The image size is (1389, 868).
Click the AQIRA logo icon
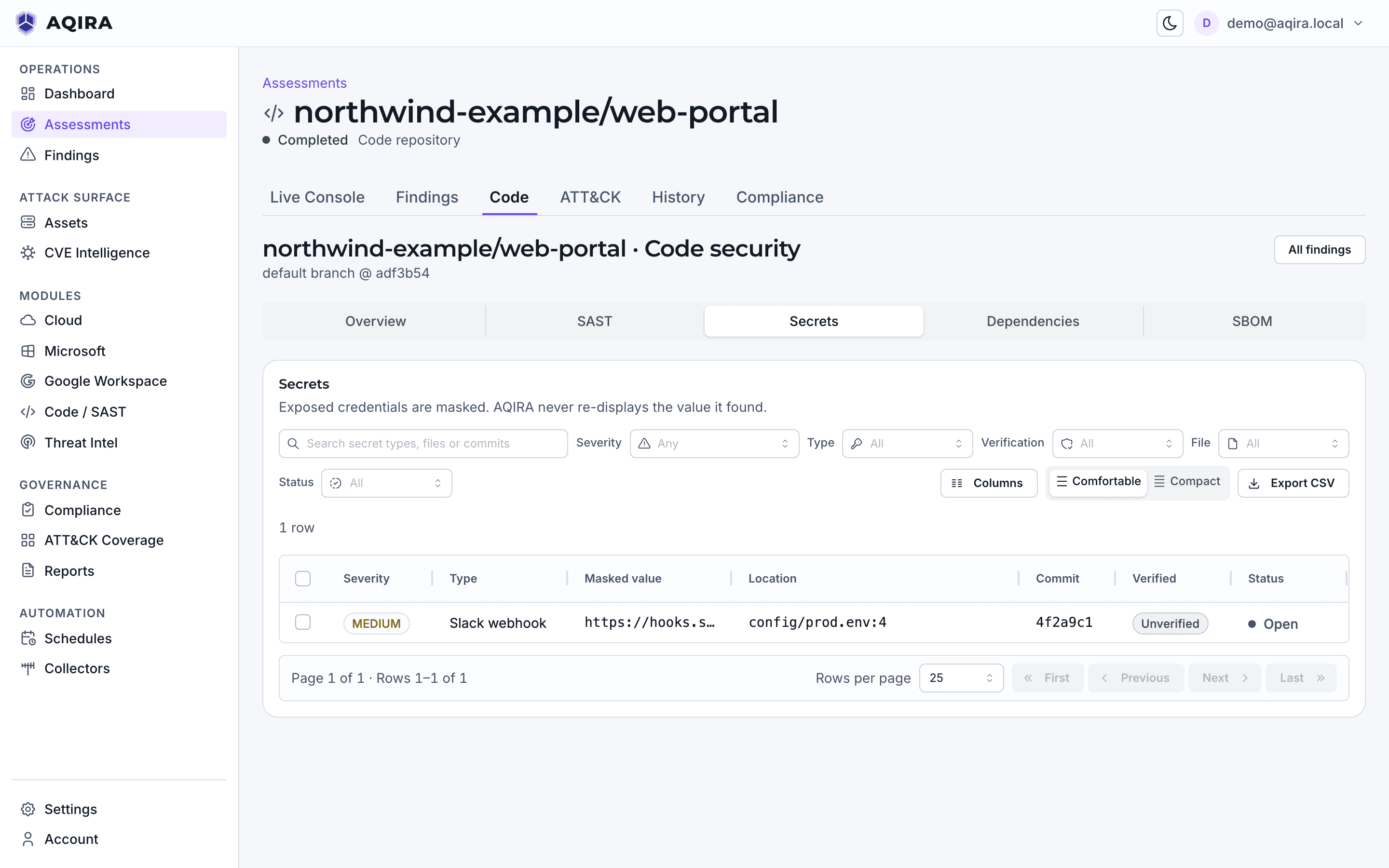click(x=26, y=23)
